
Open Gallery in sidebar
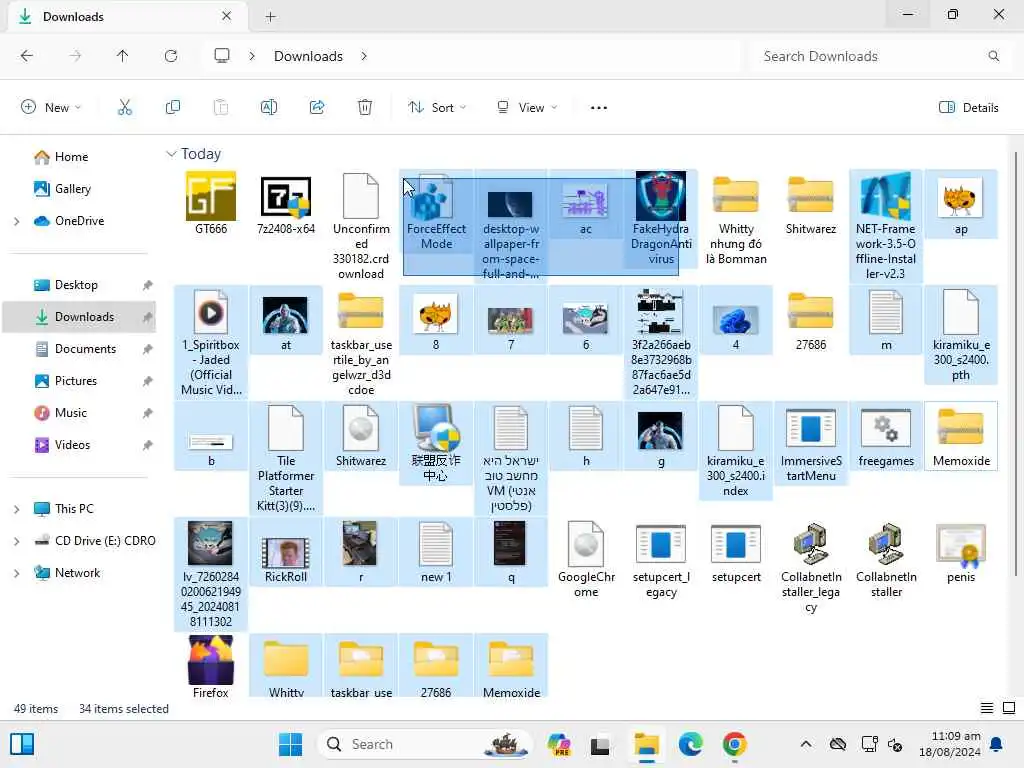[x=72, y=189]
